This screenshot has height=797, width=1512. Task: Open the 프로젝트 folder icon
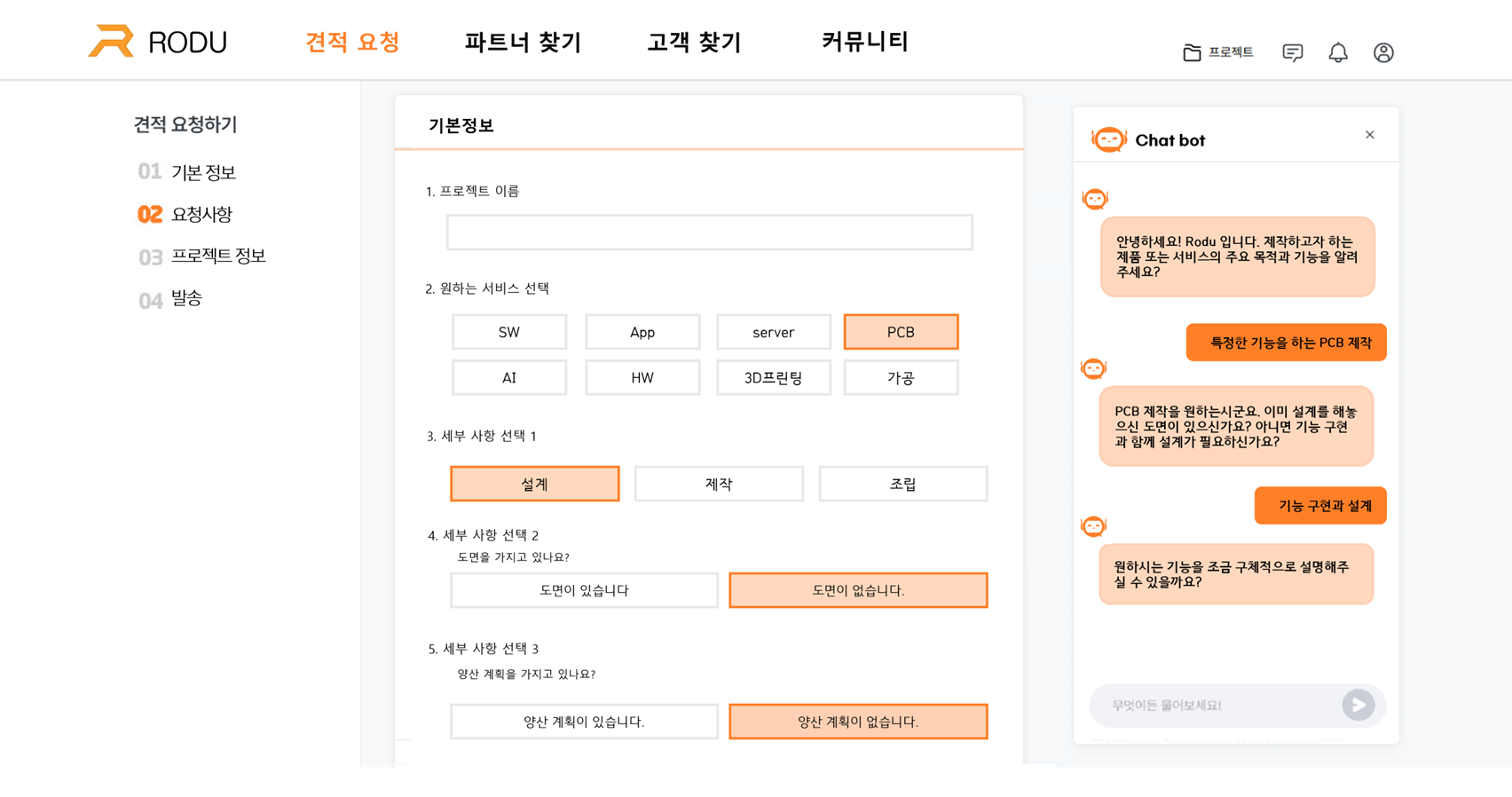1192,53
